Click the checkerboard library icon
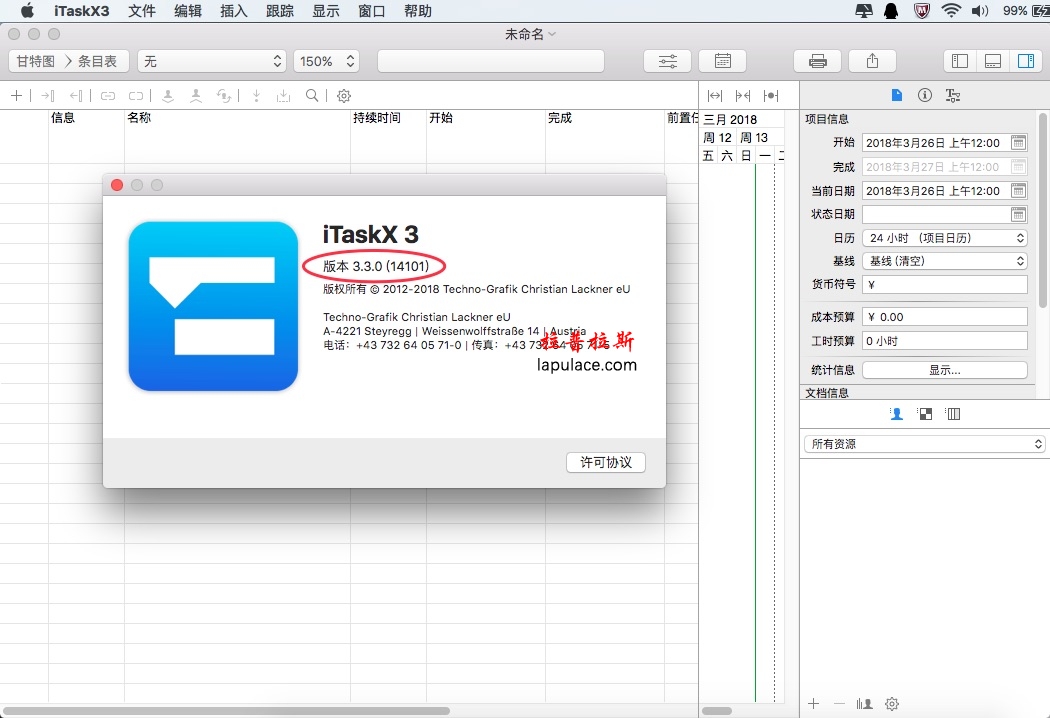This screenshot has width=1050, height=718. [x=925, y=414]
